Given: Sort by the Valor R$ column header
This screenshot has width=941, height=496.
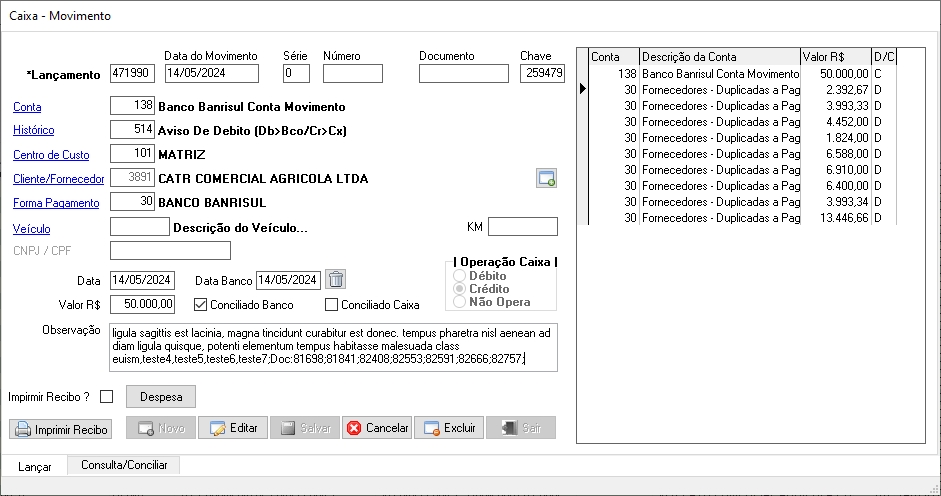Looking at the screenshot, I should pyautogui.click(x=835, y=56).
